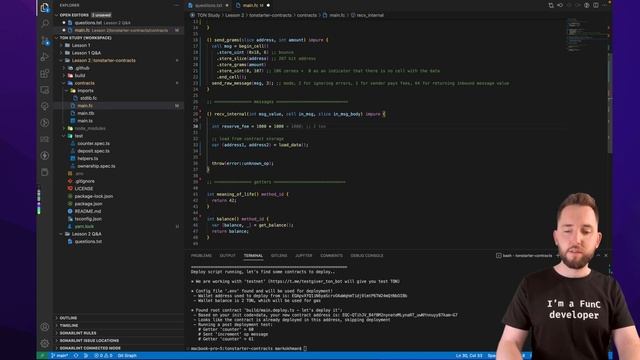Screen dimensions: 640x360
Task: Open LICENSE in the file tree
Action: pyautogui.click(x=84, y=189)
